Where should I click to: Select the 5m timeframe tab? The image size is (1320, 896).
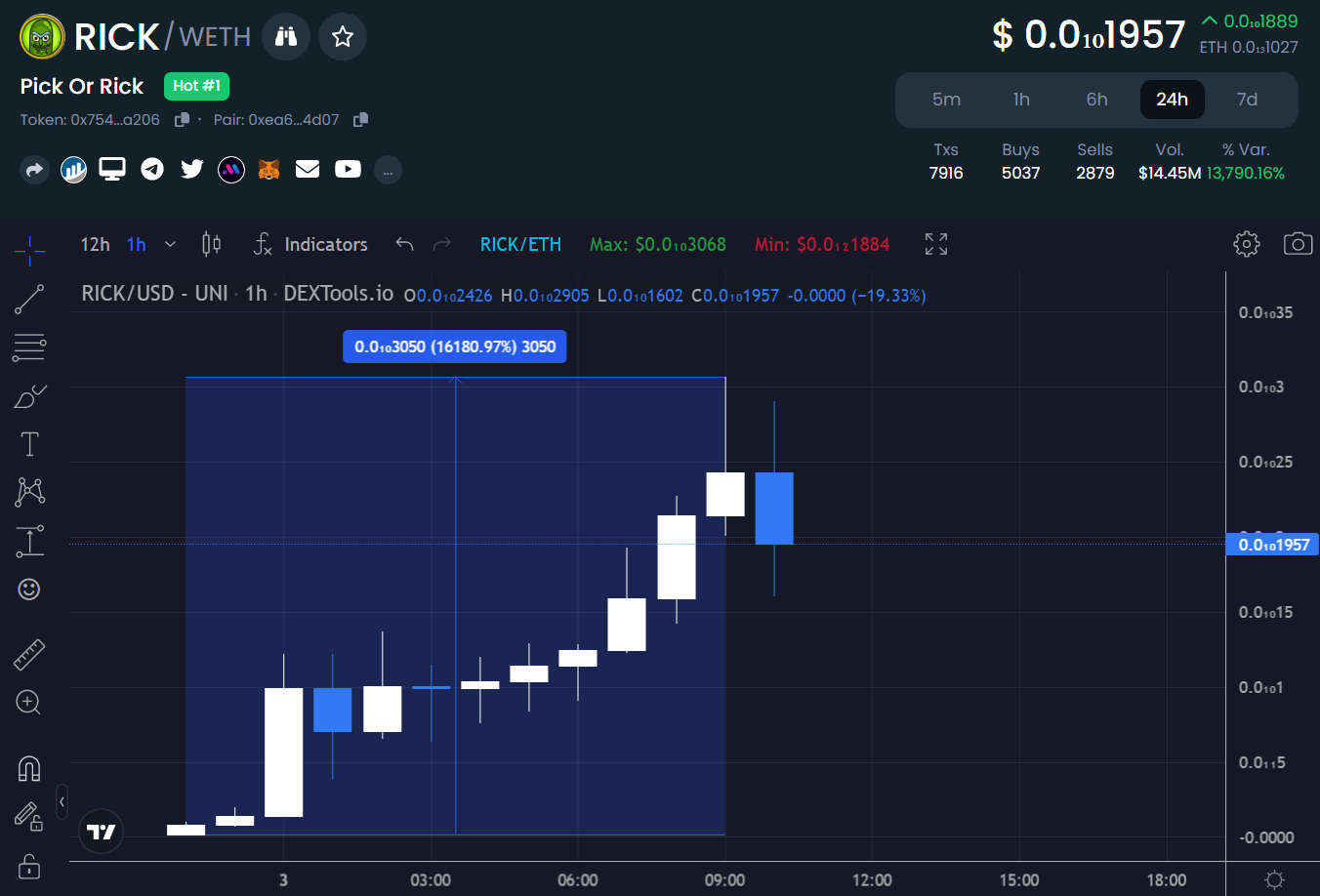pyautogui.click(x=946, y=99)
